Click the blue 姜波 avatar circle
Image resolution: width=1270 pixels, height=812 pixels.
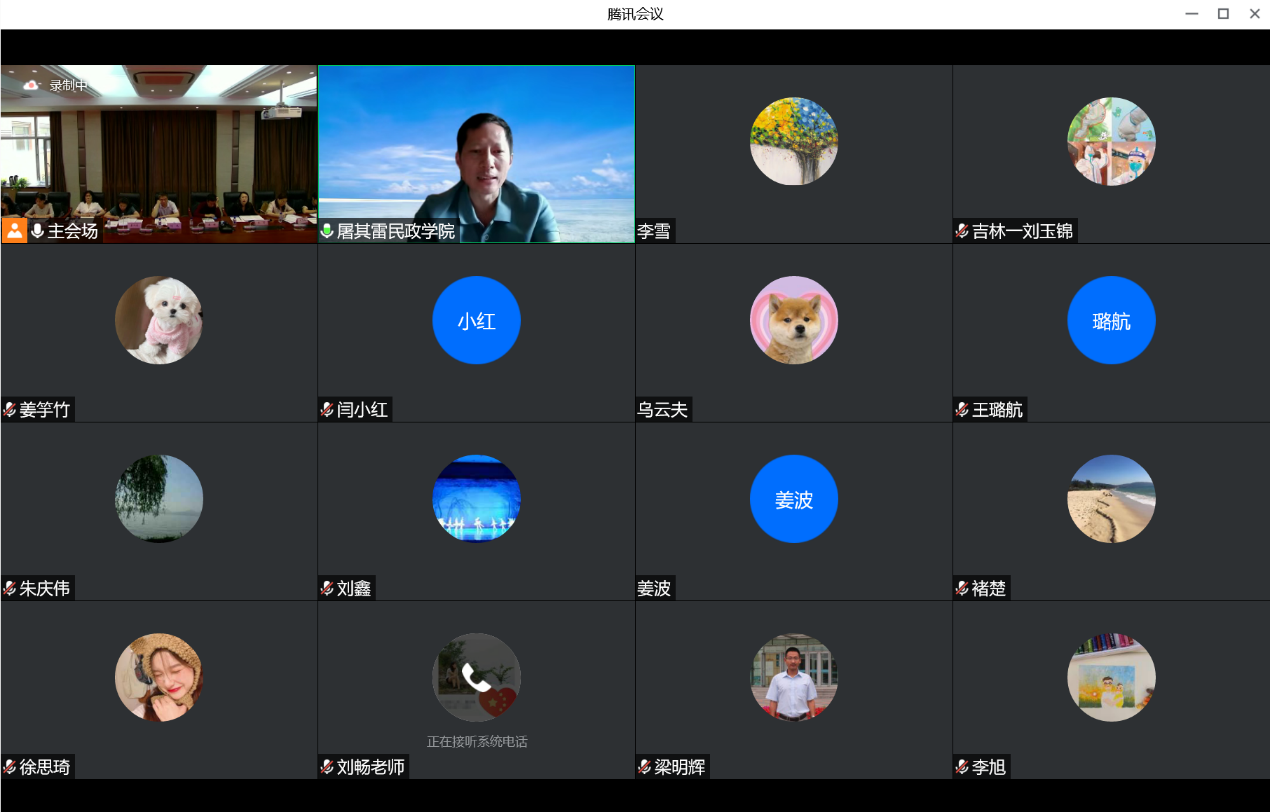coord(794,499)
